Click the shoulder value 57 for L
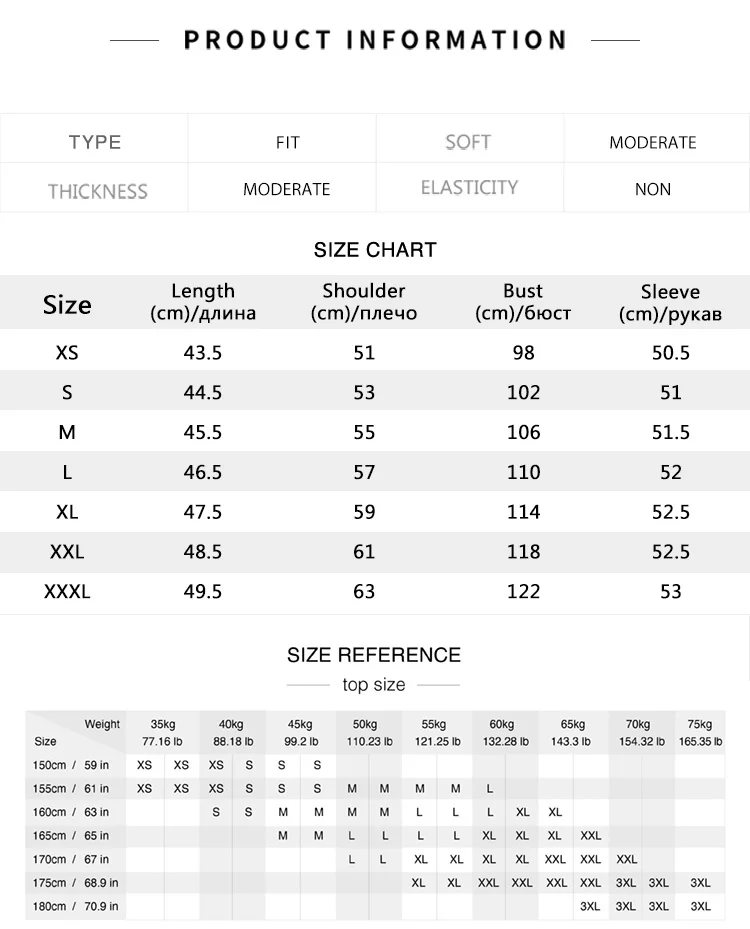Viewport: 750px width, 929px height. [x=364, y=472]
